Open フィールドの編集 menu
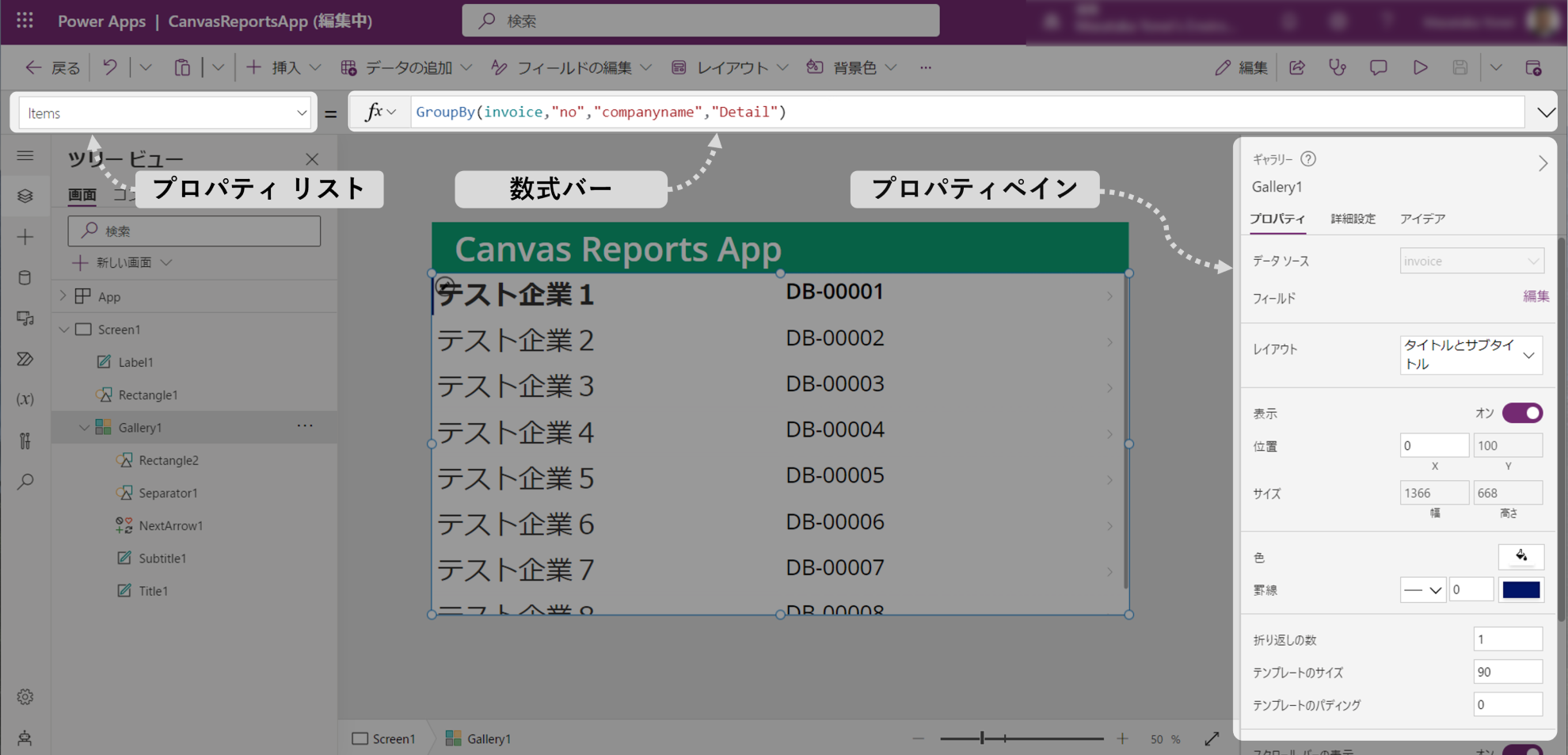This screenshot has width=1568, height=755. [570, 67]
